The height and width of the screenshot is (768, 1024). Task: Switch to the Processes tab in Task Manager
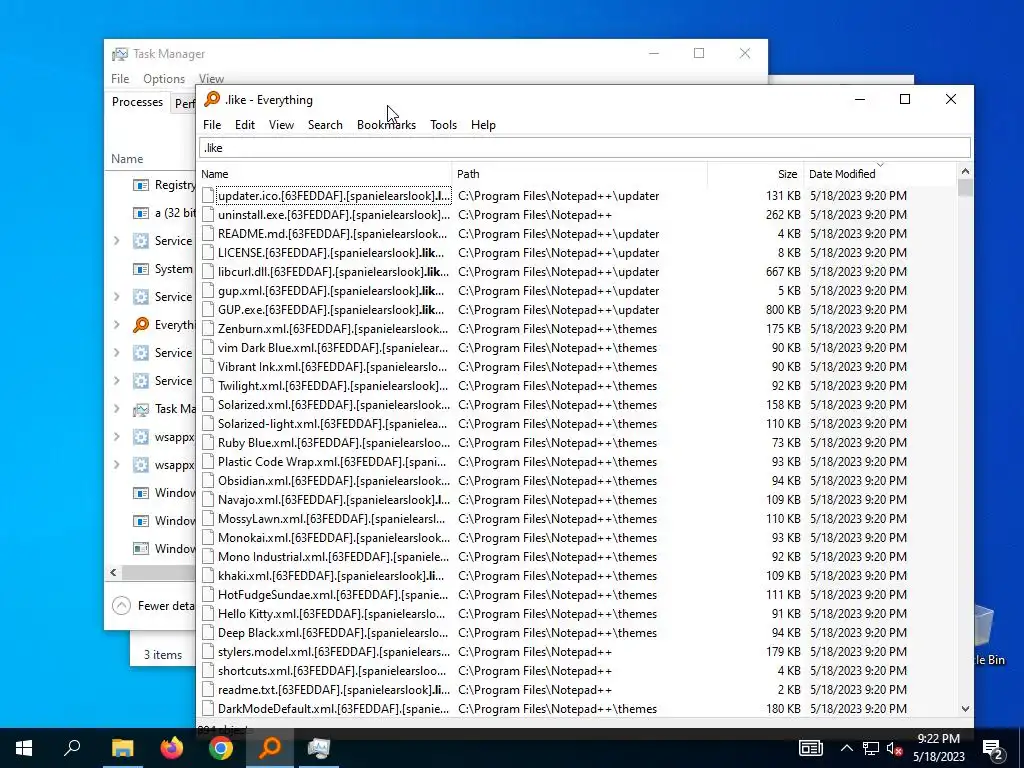click(137, 102)
